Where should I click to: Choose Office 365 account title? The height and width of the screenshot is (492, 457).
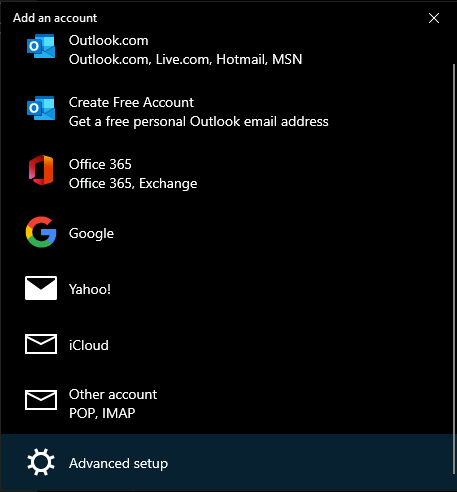tap(100, 164)
